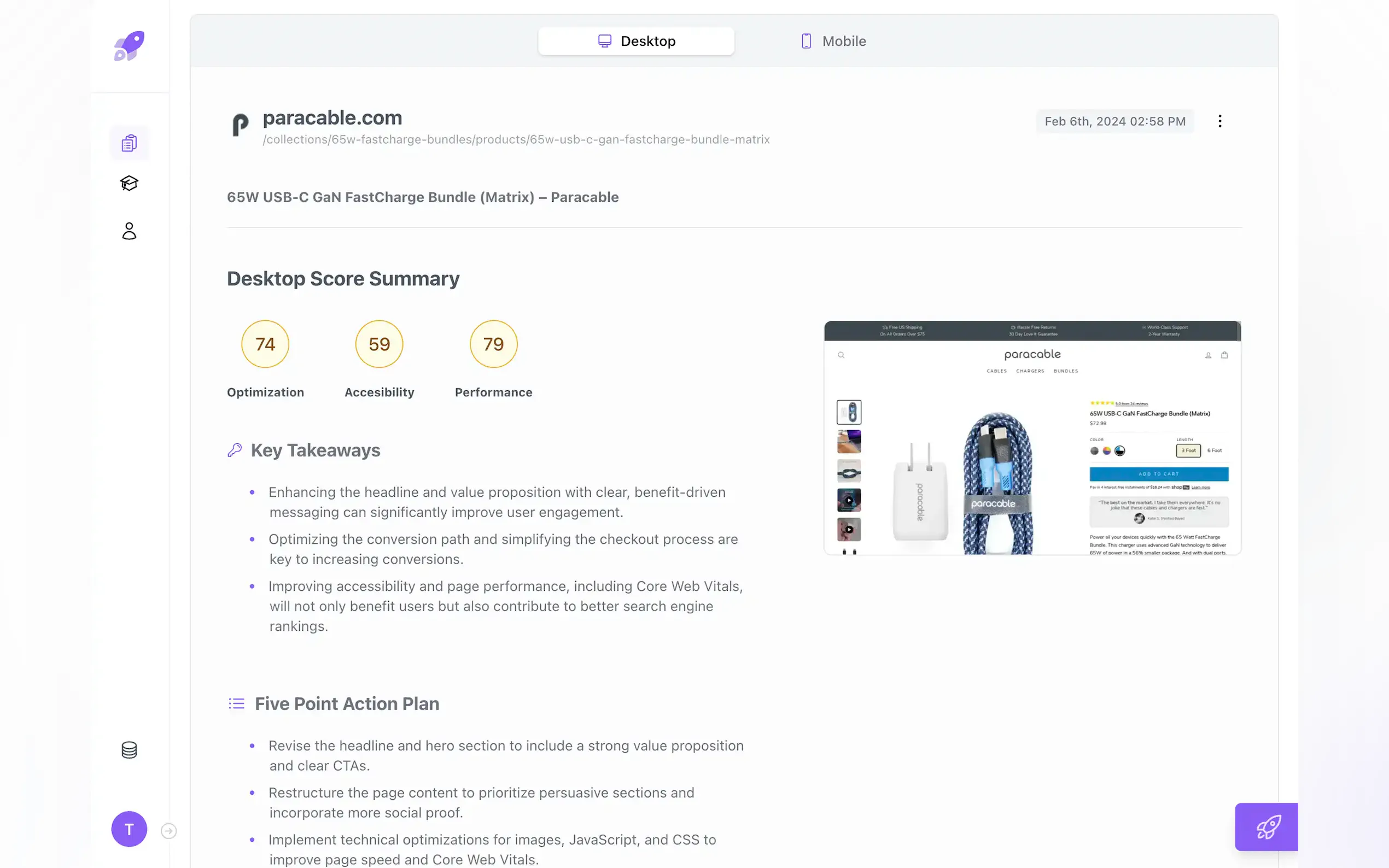Open the reports clipboard icon
Screen dimensions: 1389x868
pyautogui.click(x=129, y=143)
